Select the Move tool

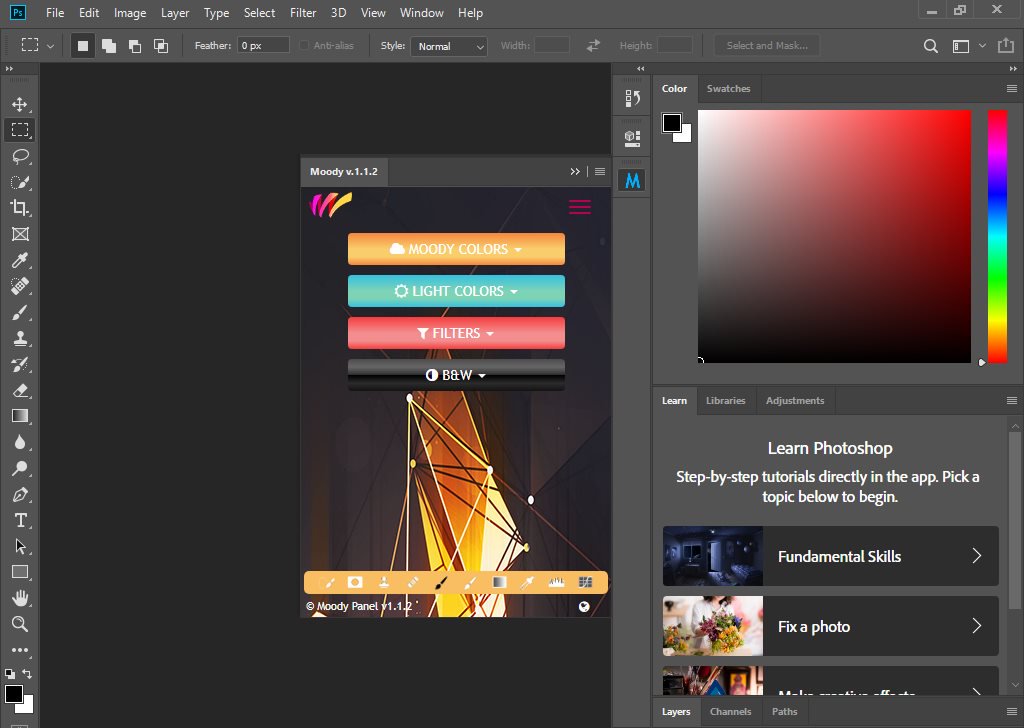point(22,102)
